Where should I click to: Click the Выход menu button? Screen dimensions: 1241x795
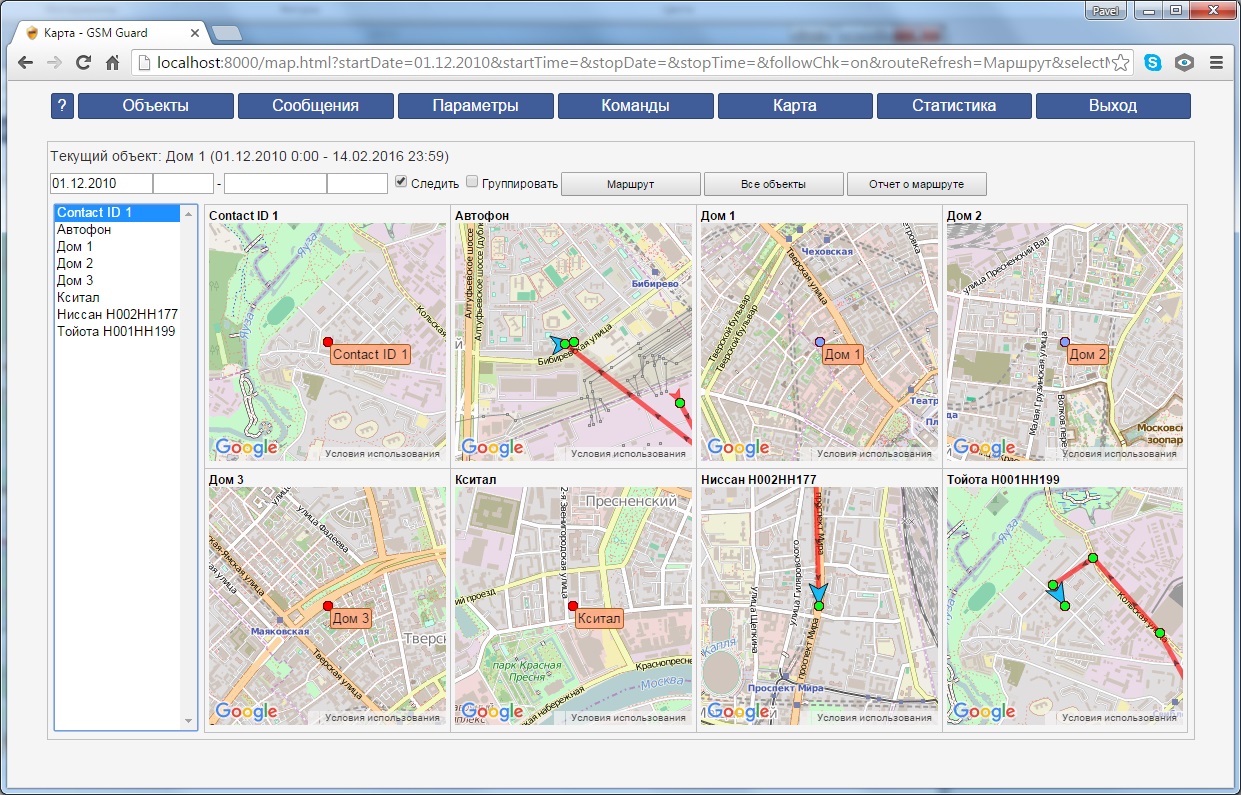(1113, 106)
